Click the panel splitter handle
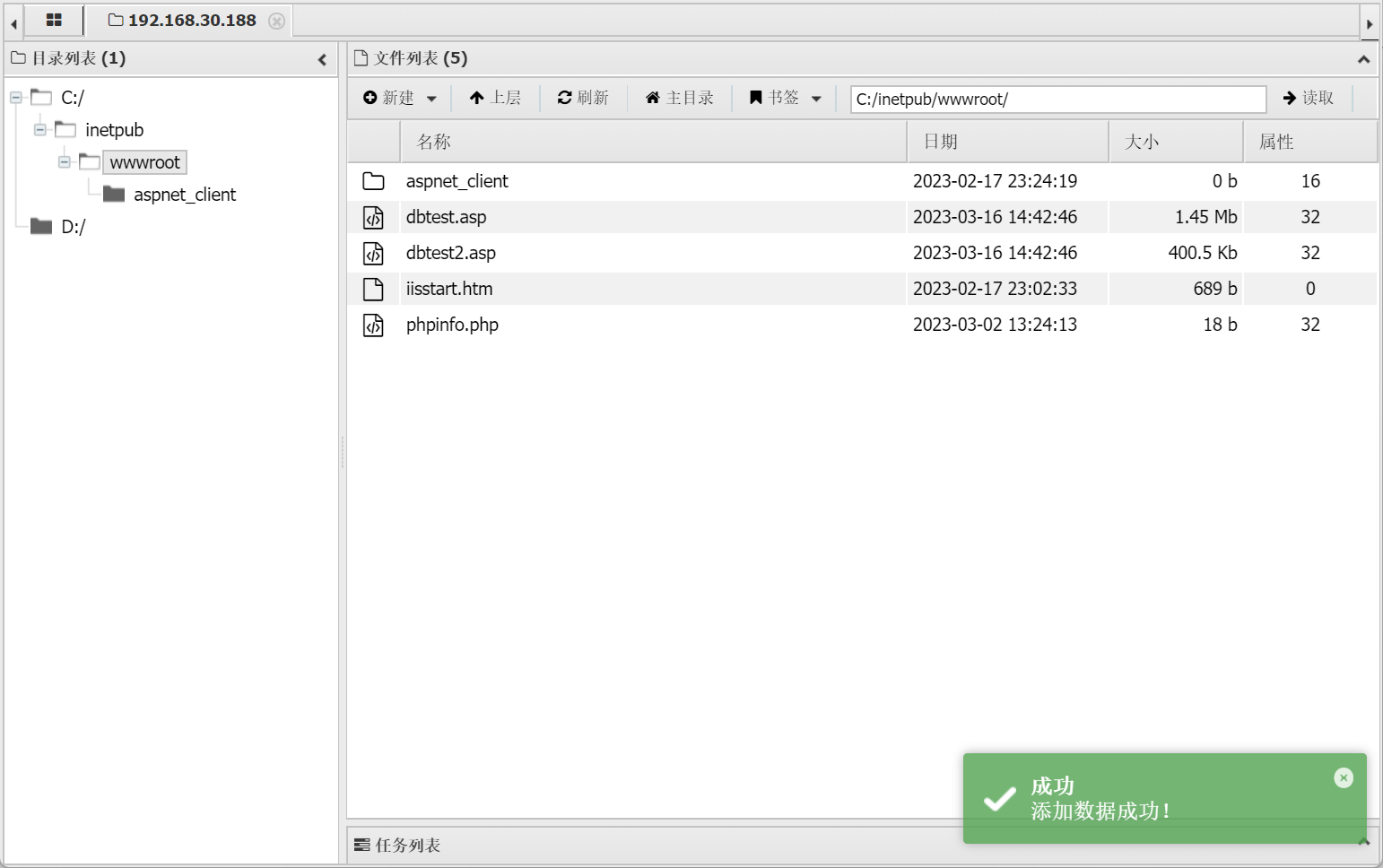This screenshot has height=868, width=1383. (342, 452)
